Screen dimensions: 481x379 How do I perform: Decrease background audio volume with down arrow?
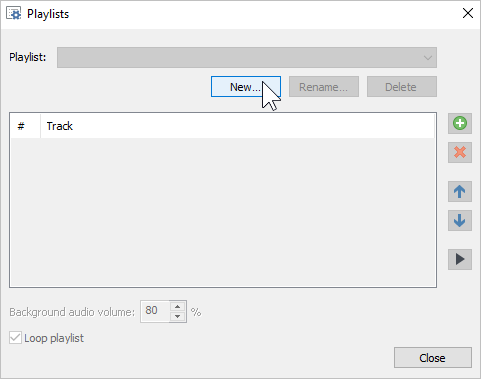(177, 316)
